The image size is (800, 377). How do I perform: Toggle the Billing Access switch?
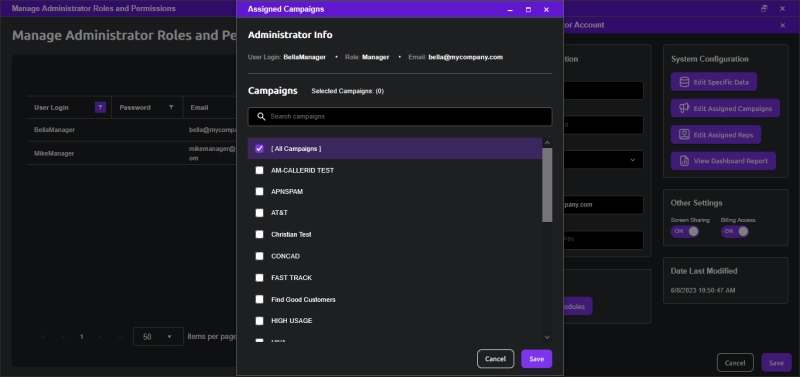click(735, 231)
